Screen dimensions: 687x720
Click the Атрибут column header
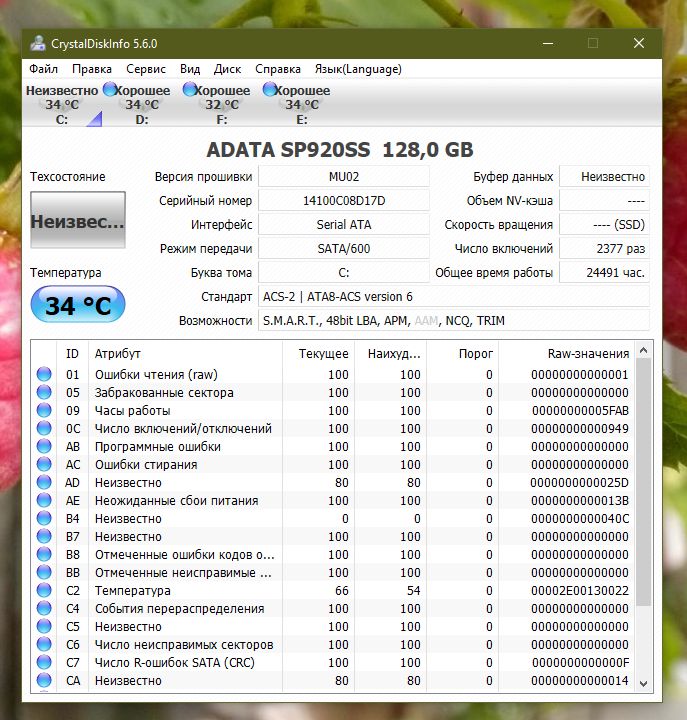click(x=185, y=354)
